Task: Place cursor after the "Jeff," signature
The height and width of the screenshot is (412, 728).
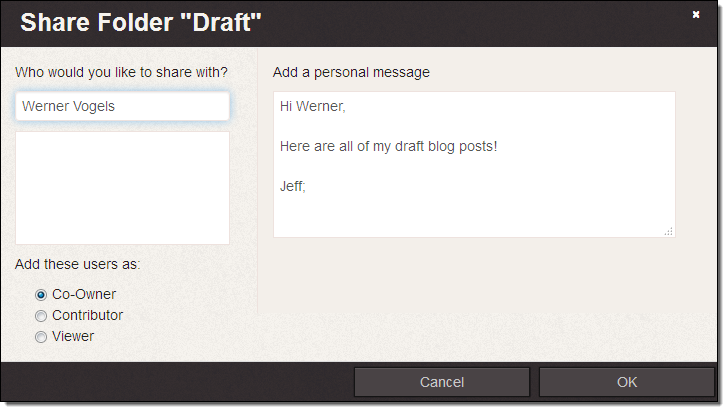Action: pos(308,186)
